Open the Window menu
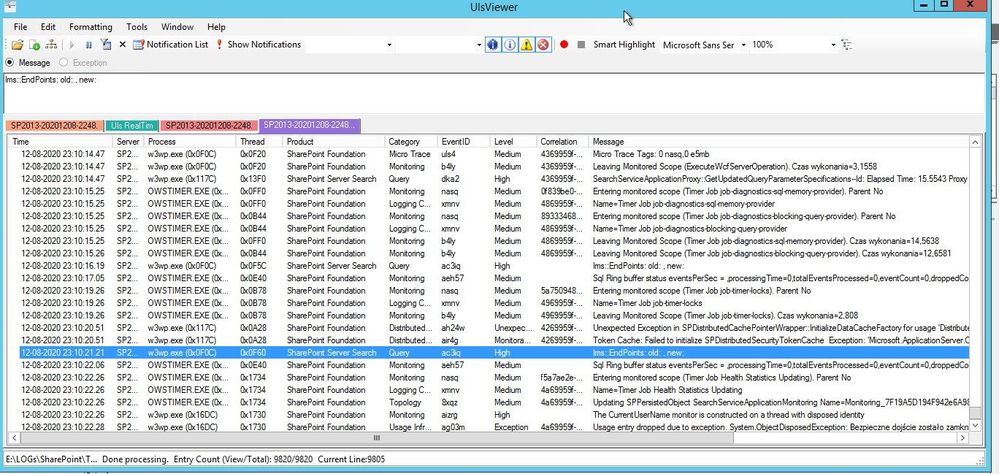999x474 pixels. point(177,27)
